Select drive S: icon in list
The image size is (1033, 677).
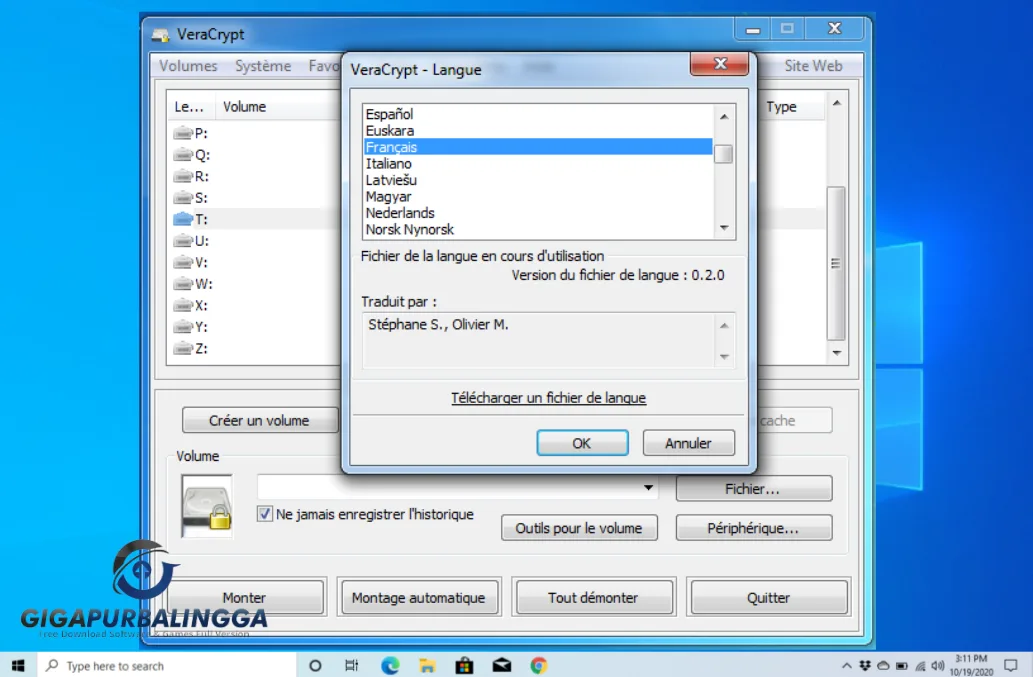pyautogui.click(x=183, y=198)
